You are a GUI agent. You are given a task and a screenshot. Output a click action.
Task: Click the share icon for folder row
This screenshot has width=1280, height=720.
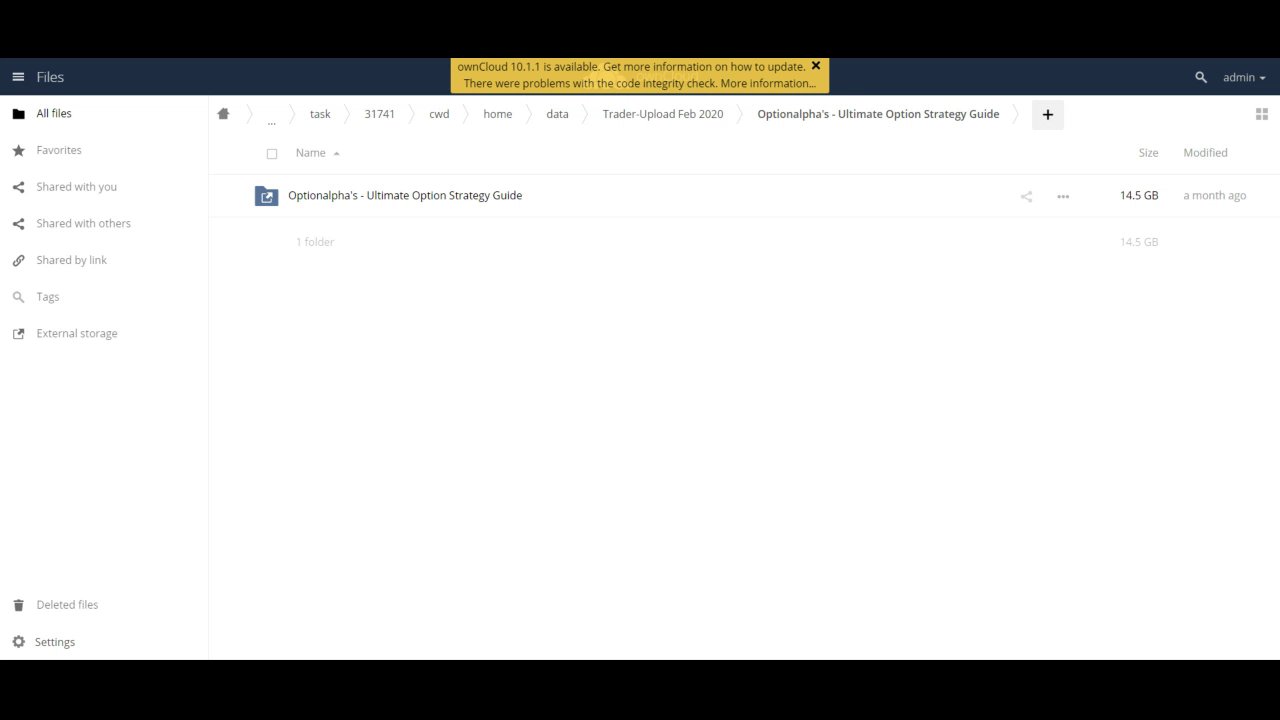pos(1026,196)
